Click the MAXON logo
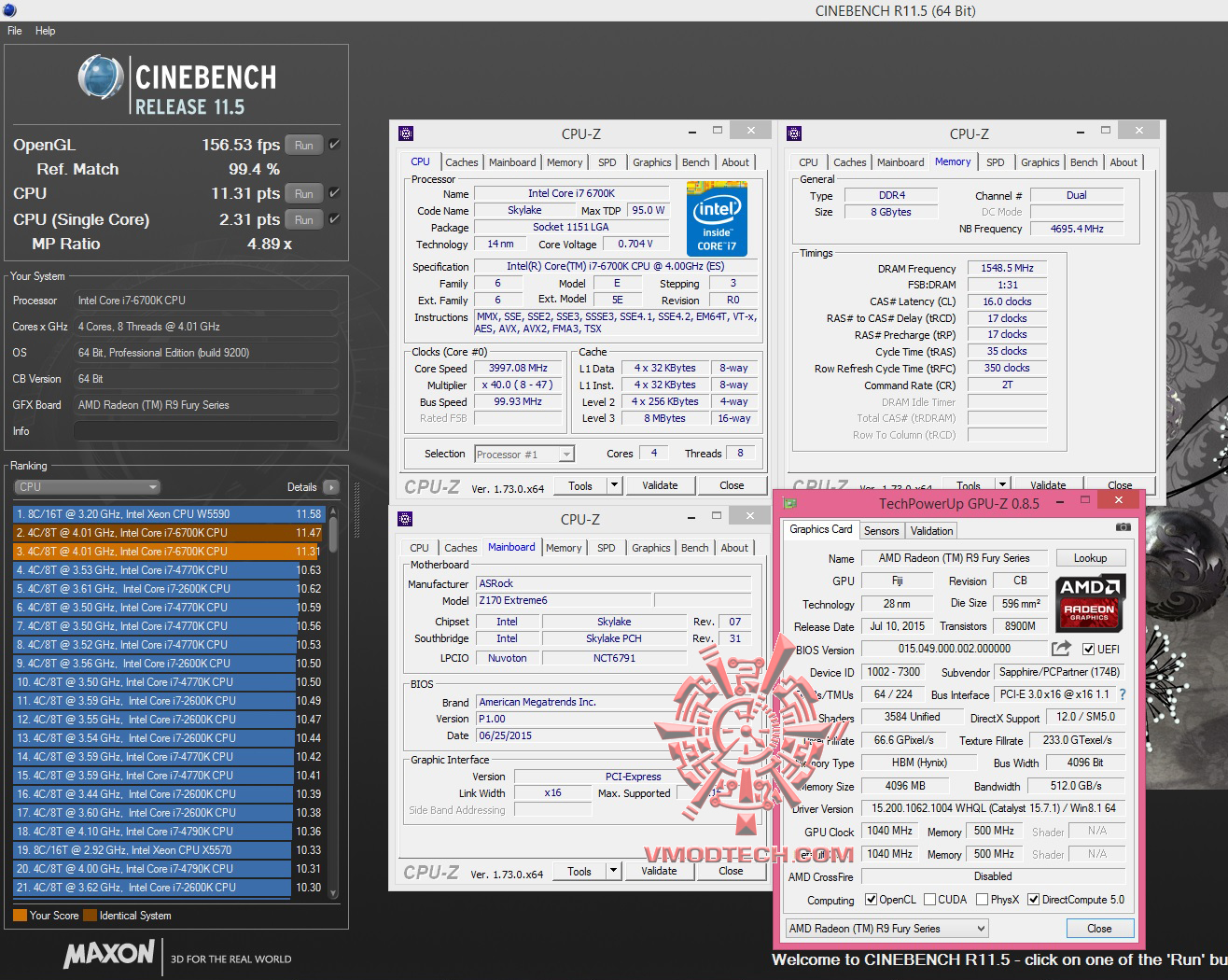The height and width of the screenshot is (980, 1228). coord(109,954)
